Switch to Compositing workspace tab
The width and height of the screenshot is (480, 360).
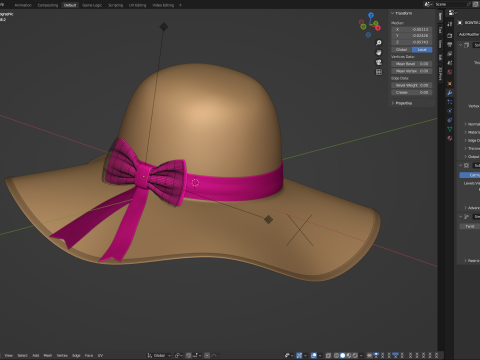tap(48, 5)
